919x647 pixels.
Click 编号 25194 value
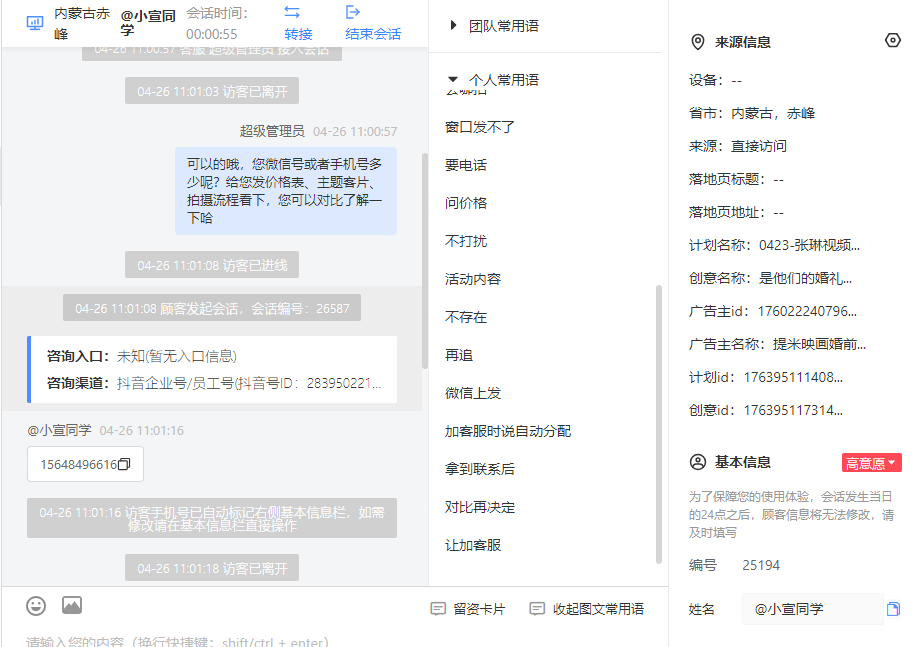point(761,566)
